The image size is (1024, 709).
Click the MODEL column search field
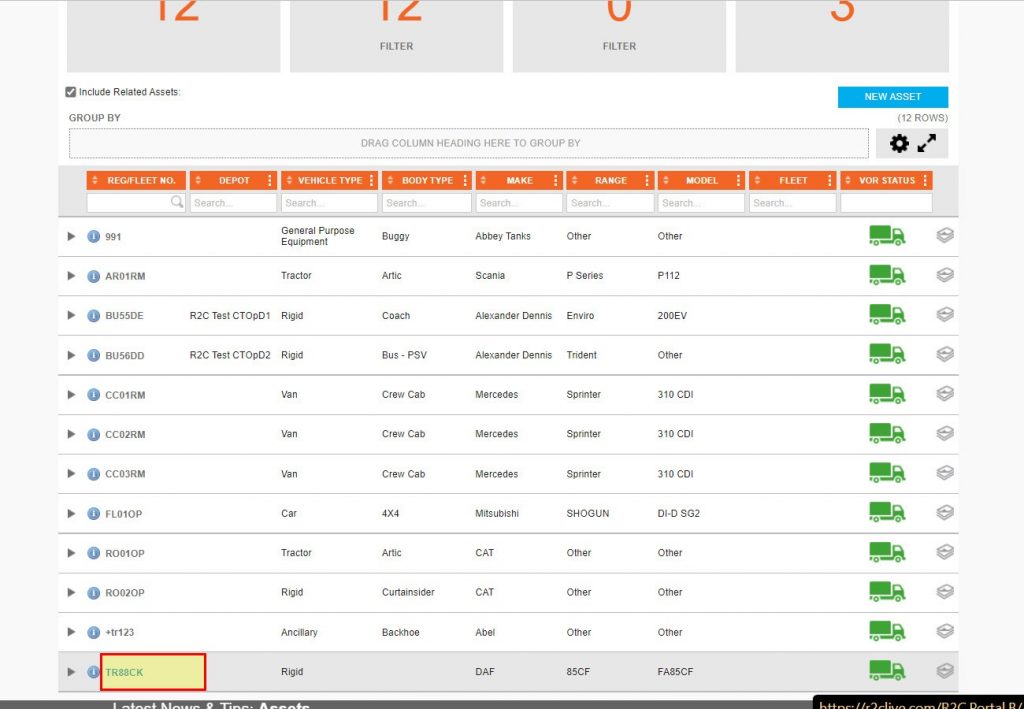coord(700,201)
